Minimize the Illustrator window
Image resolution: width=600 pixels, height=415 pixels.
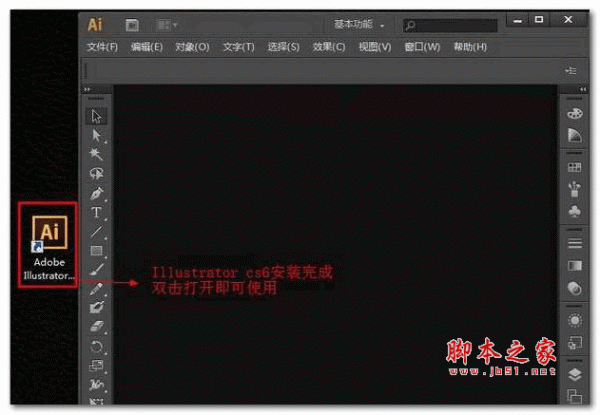[517, 20]
